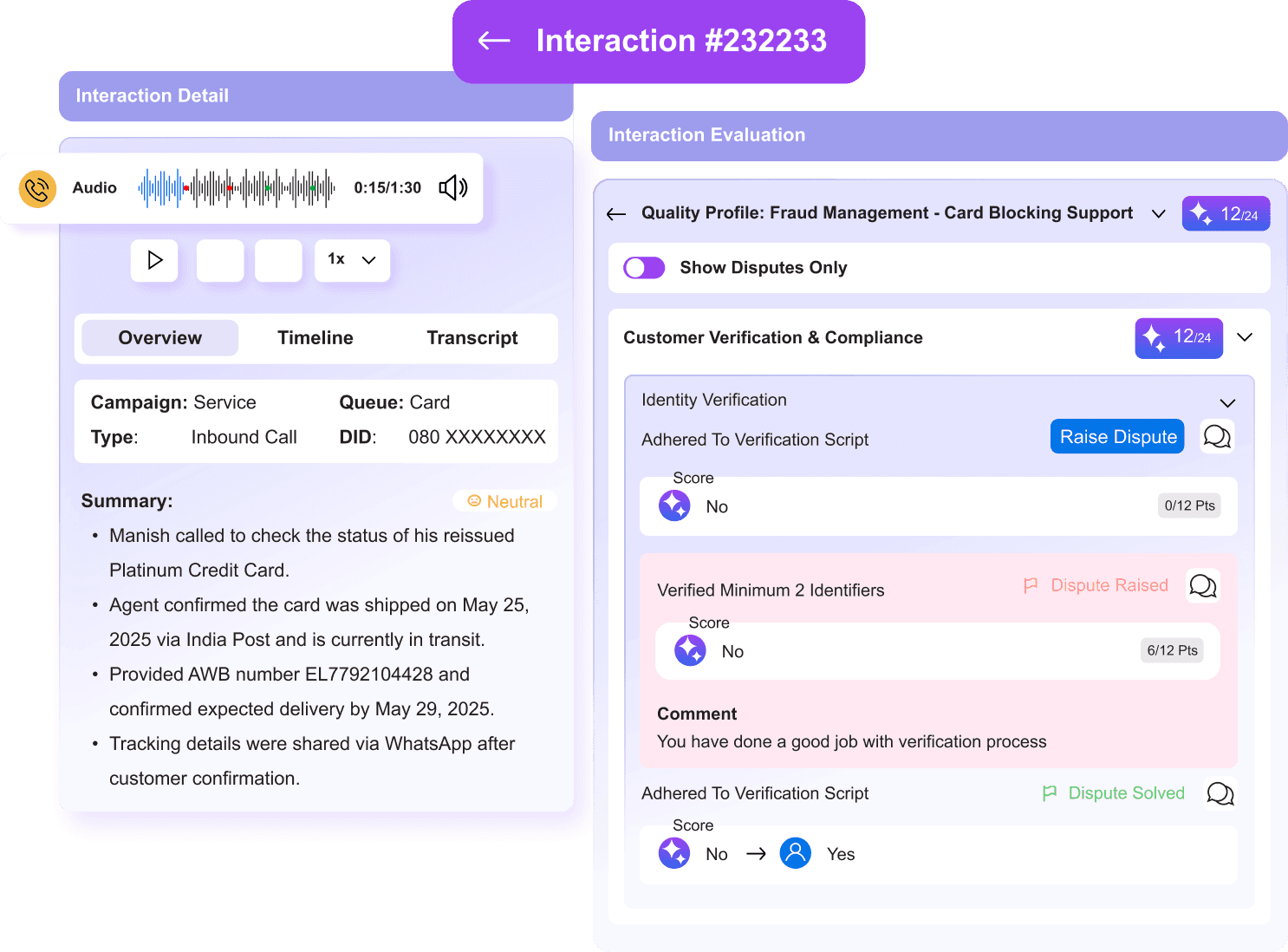Click the orange phone call icon
This screenshot has width=1288, height=952.
[38, 188]
